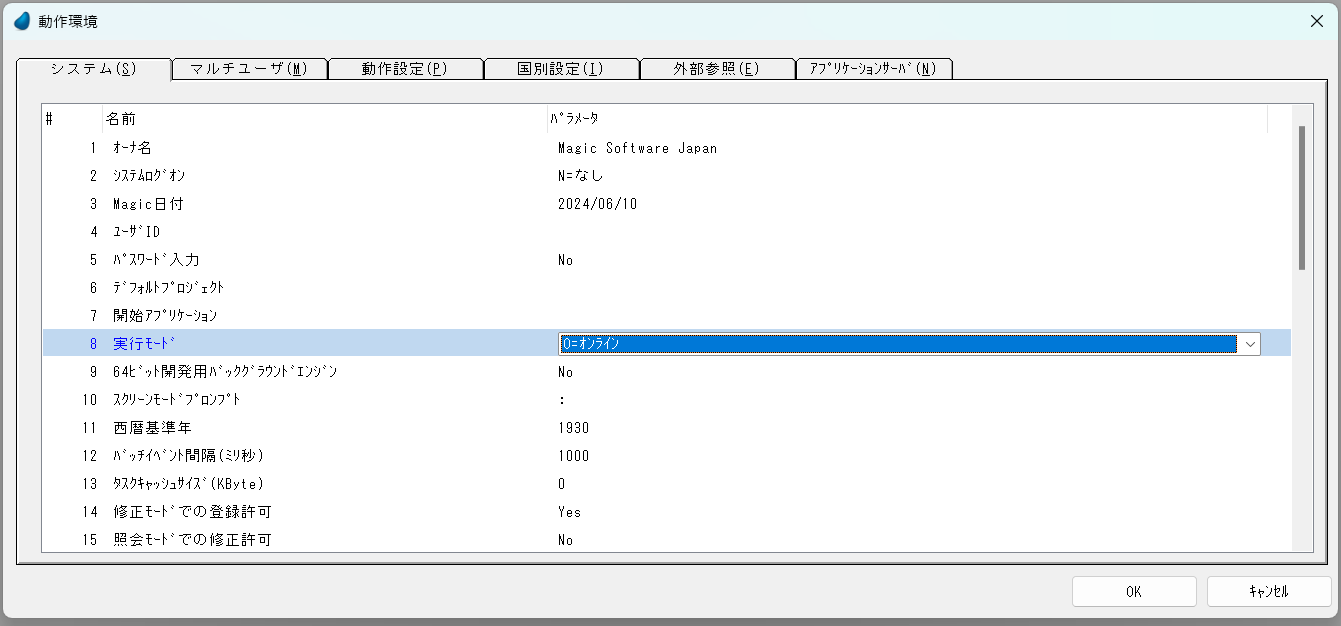Click the Magic app icon in title bar

(x=21, y=21)
